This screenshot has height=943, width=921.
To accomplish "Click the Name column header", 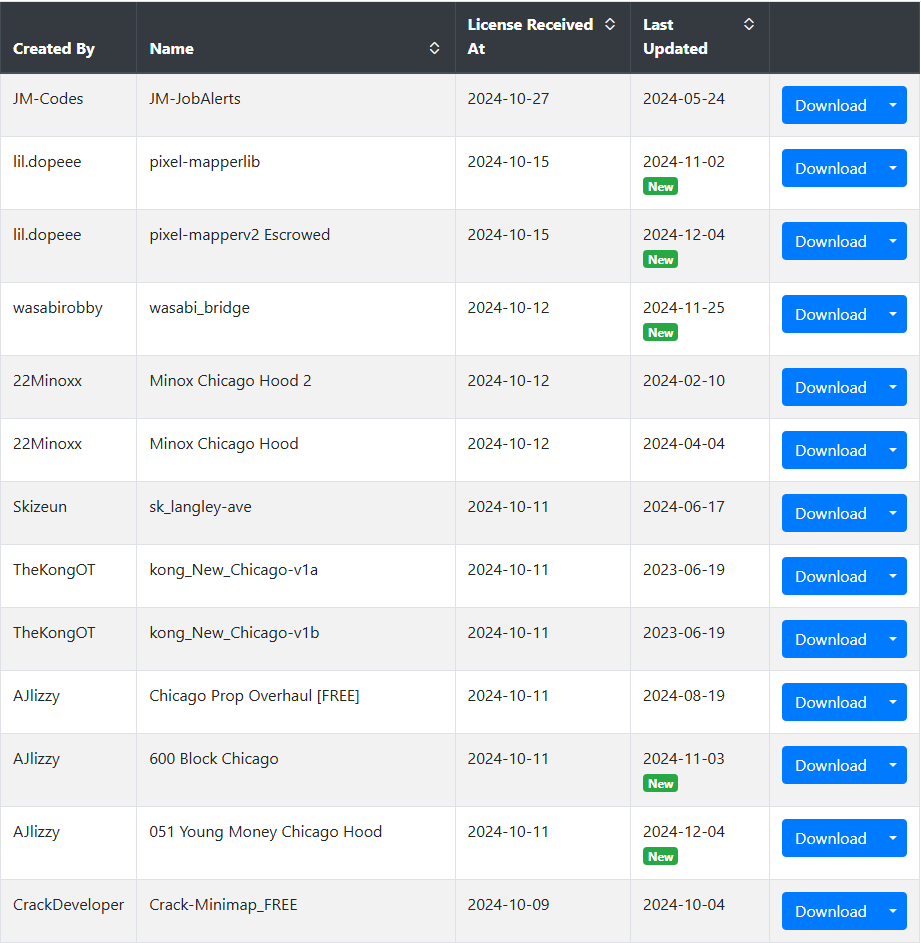I will click(x=295, y=37).
